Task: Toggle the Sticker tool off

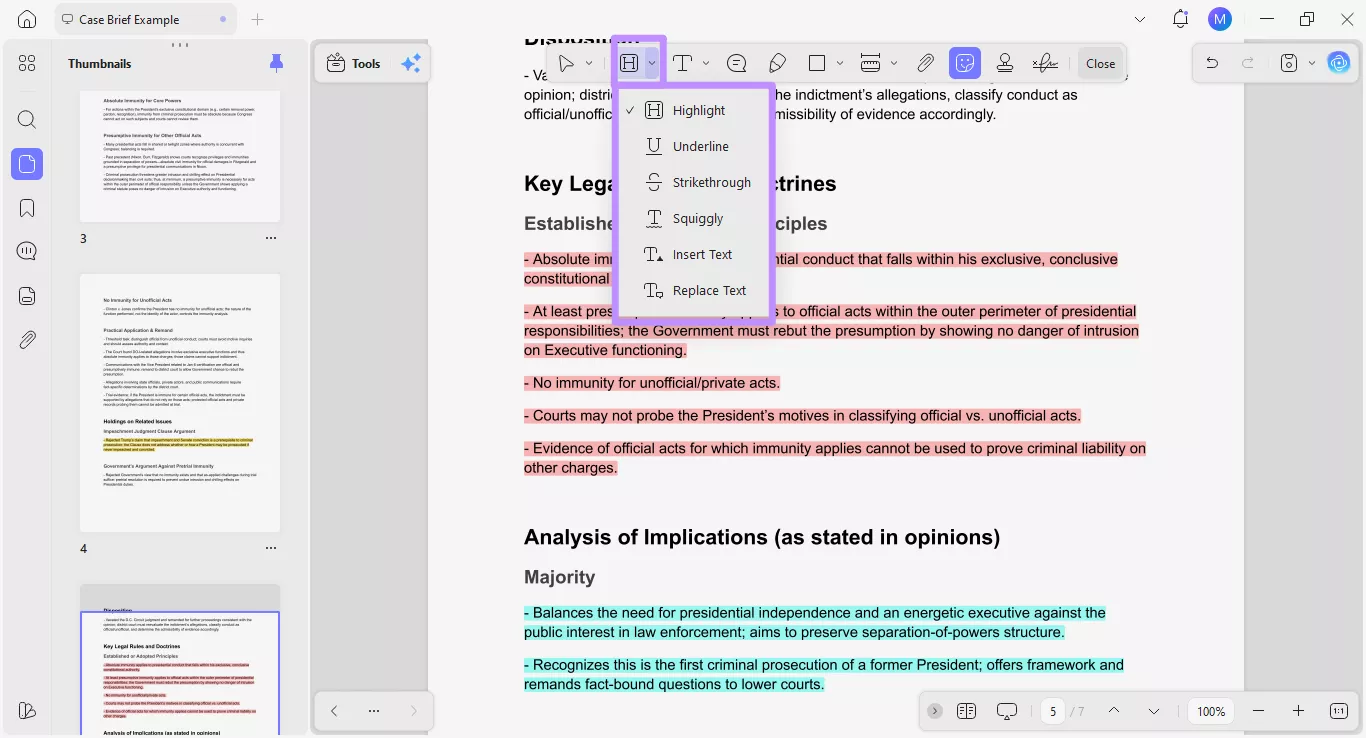Action: click(x=964, y=62)
